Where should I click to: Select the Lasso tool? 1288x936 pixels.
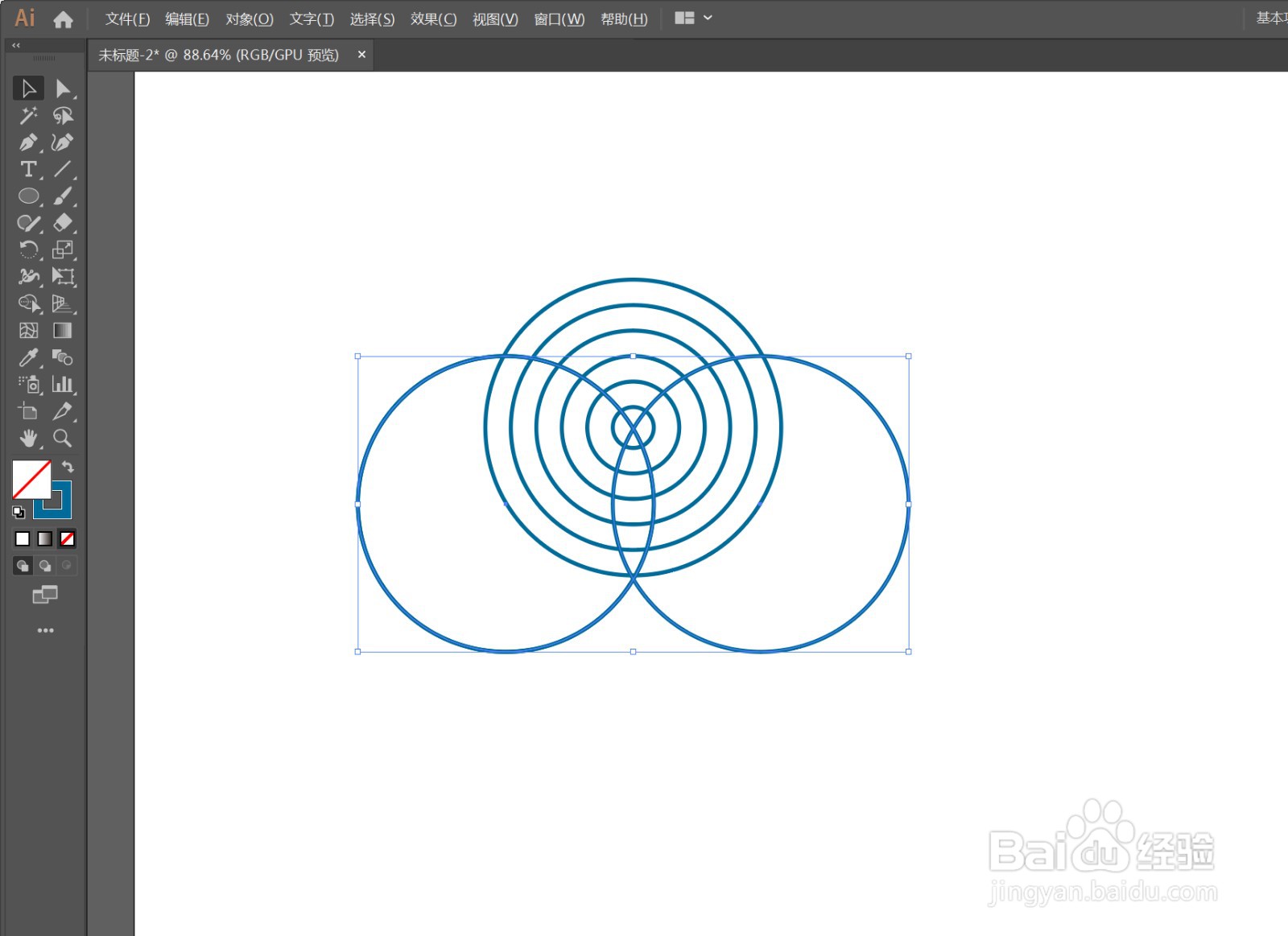click(x=63, y=115)
